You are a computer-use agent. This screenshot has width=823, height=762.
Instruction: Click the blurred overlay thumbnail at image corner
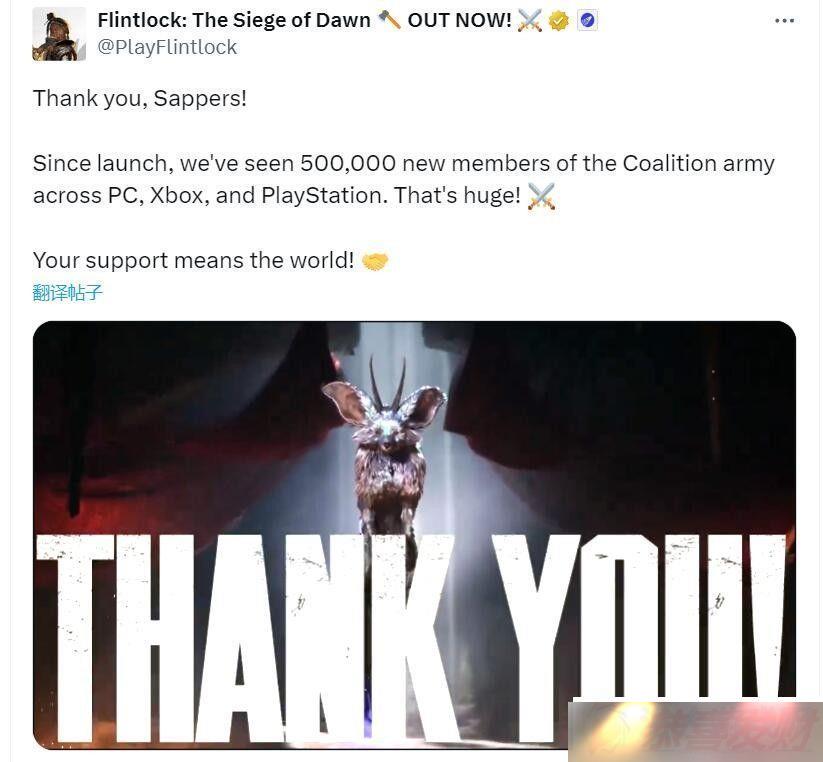pyautogui.click(x=695, y=730)
